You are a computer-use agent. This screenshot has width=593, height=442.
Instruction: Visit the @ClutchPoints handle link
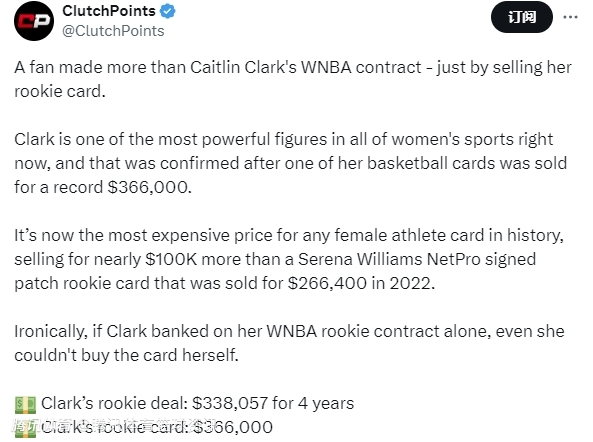113,31
